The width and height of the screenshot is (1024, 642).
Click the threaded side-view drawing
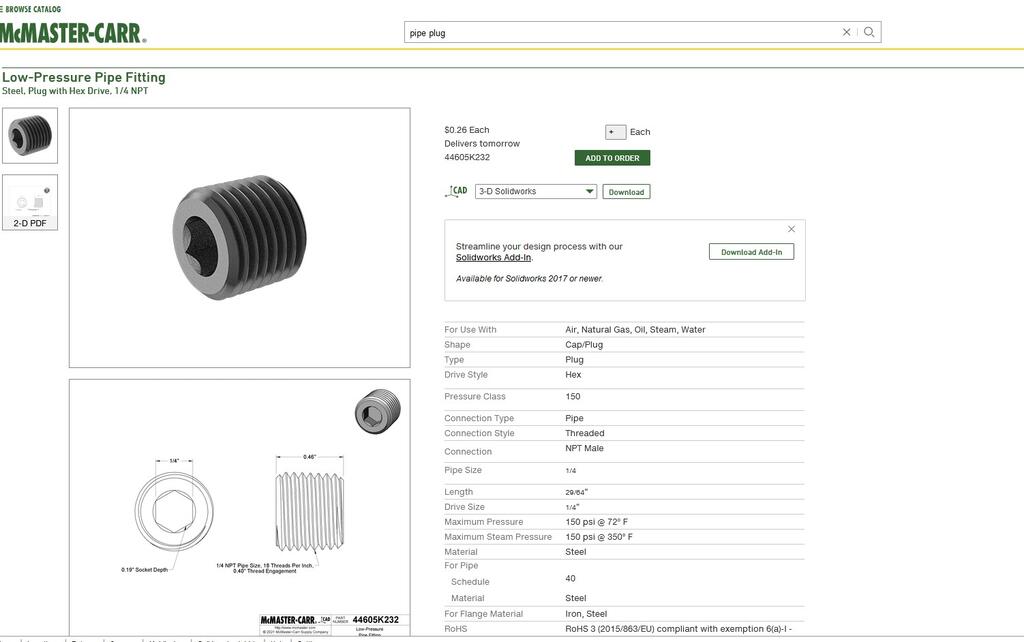pos(310,511)
